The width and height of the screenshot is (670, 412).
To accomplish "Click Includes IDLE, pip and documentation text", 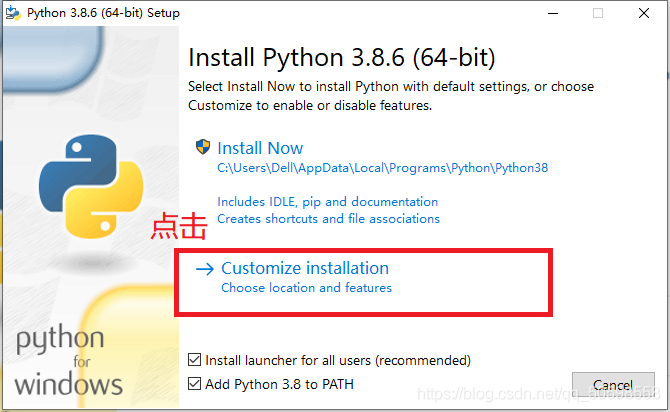I will coord(327,201).
